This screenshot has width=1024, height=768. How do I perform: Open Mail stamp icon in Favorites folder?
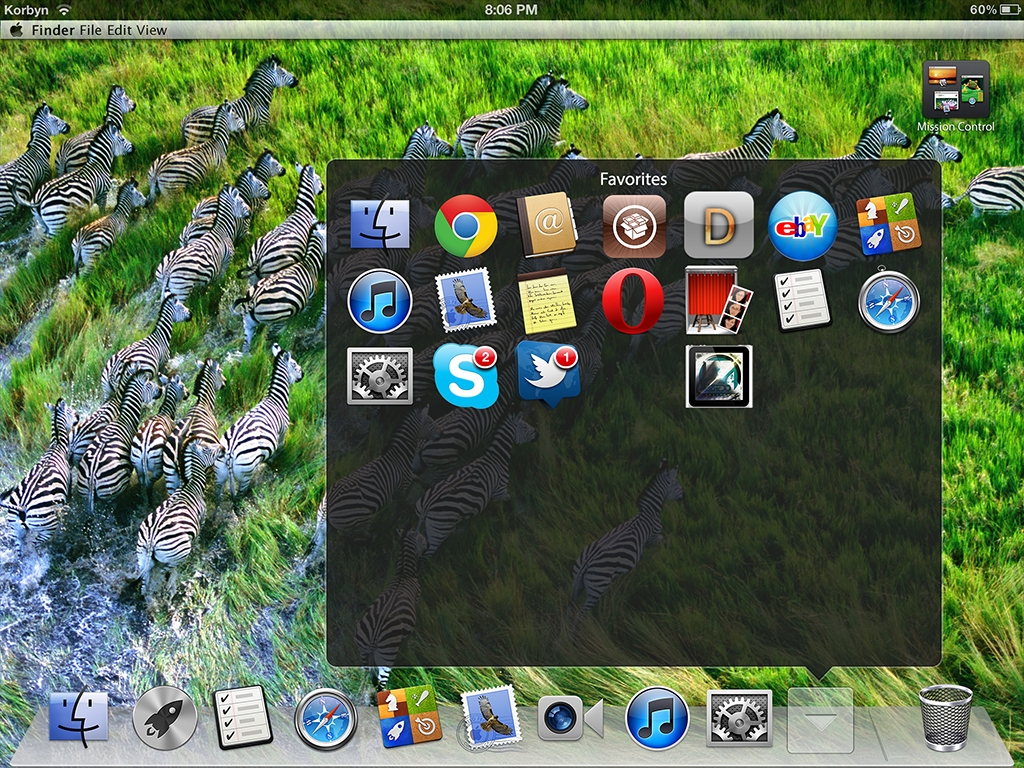pyautogui.click(x=466, y=301)
